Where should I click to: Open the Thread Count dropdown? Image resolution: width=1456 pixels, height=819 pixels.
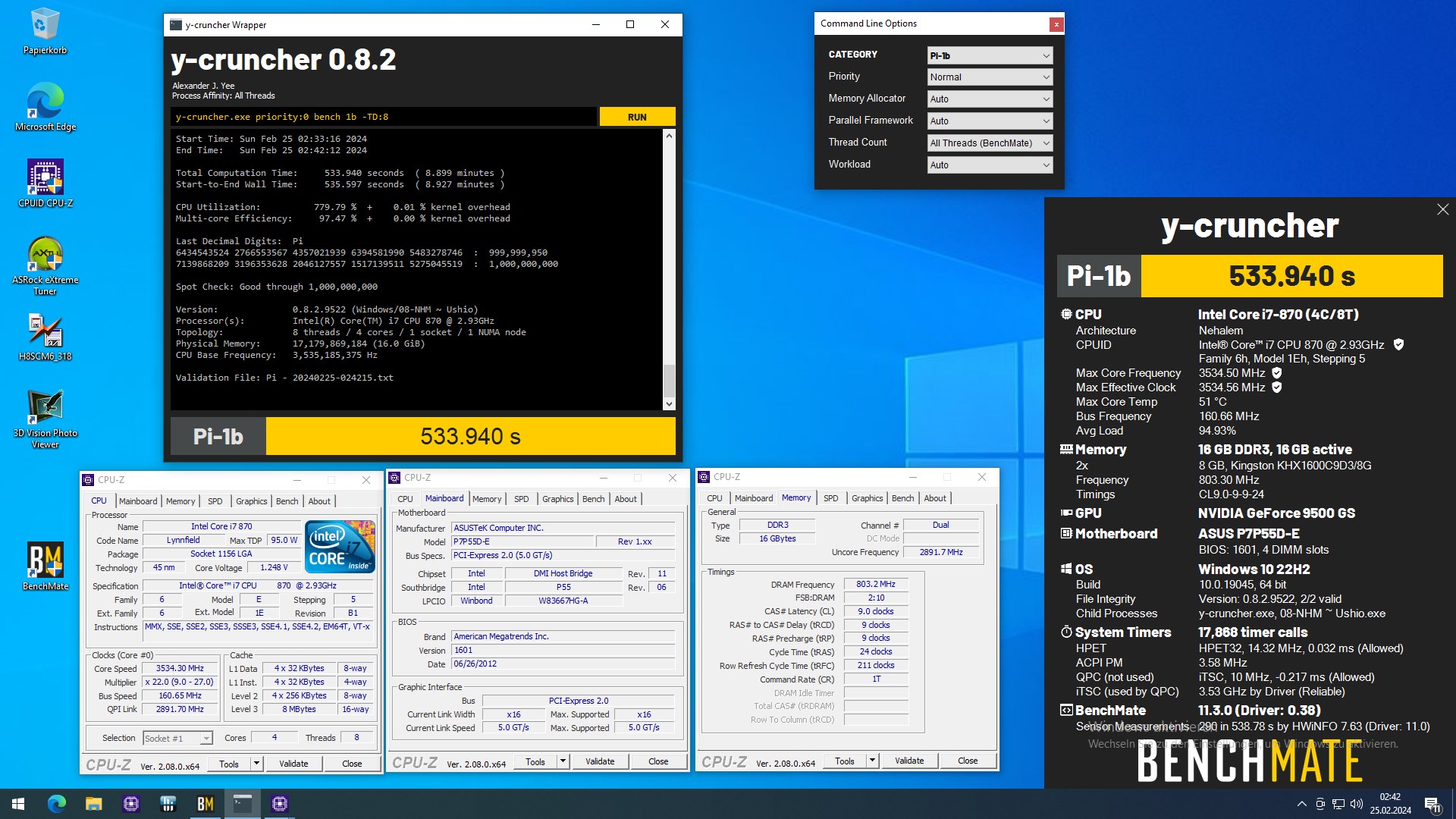[990, 143]
